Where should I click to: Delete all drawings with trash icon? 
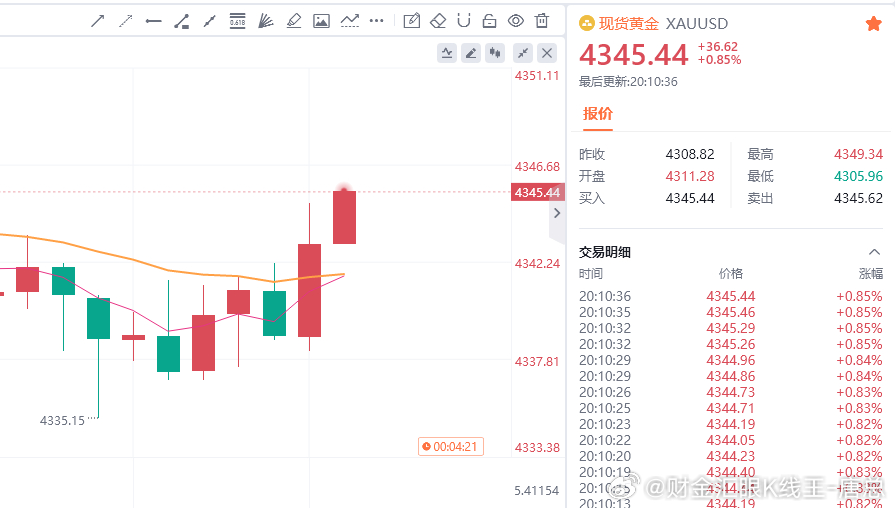542,21
